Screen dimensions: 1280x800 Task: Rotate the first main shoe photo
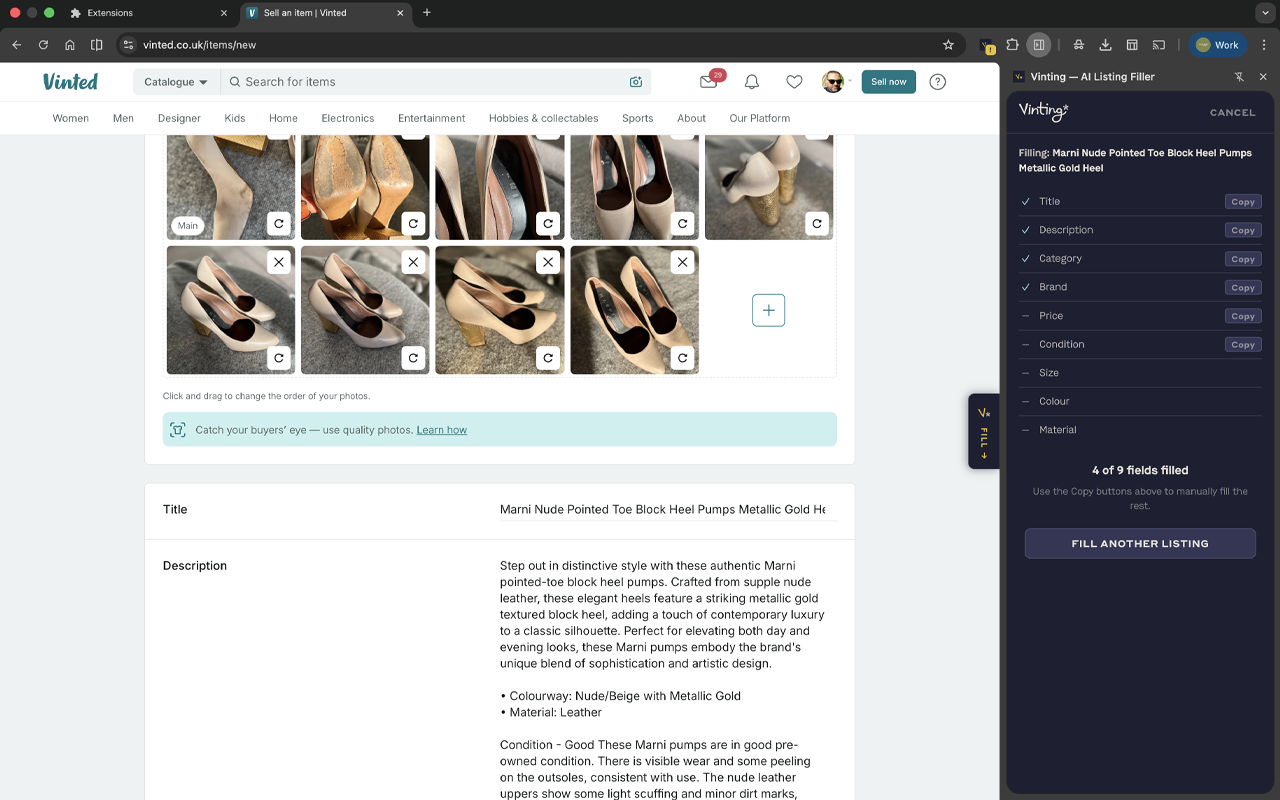click(279, 224)
